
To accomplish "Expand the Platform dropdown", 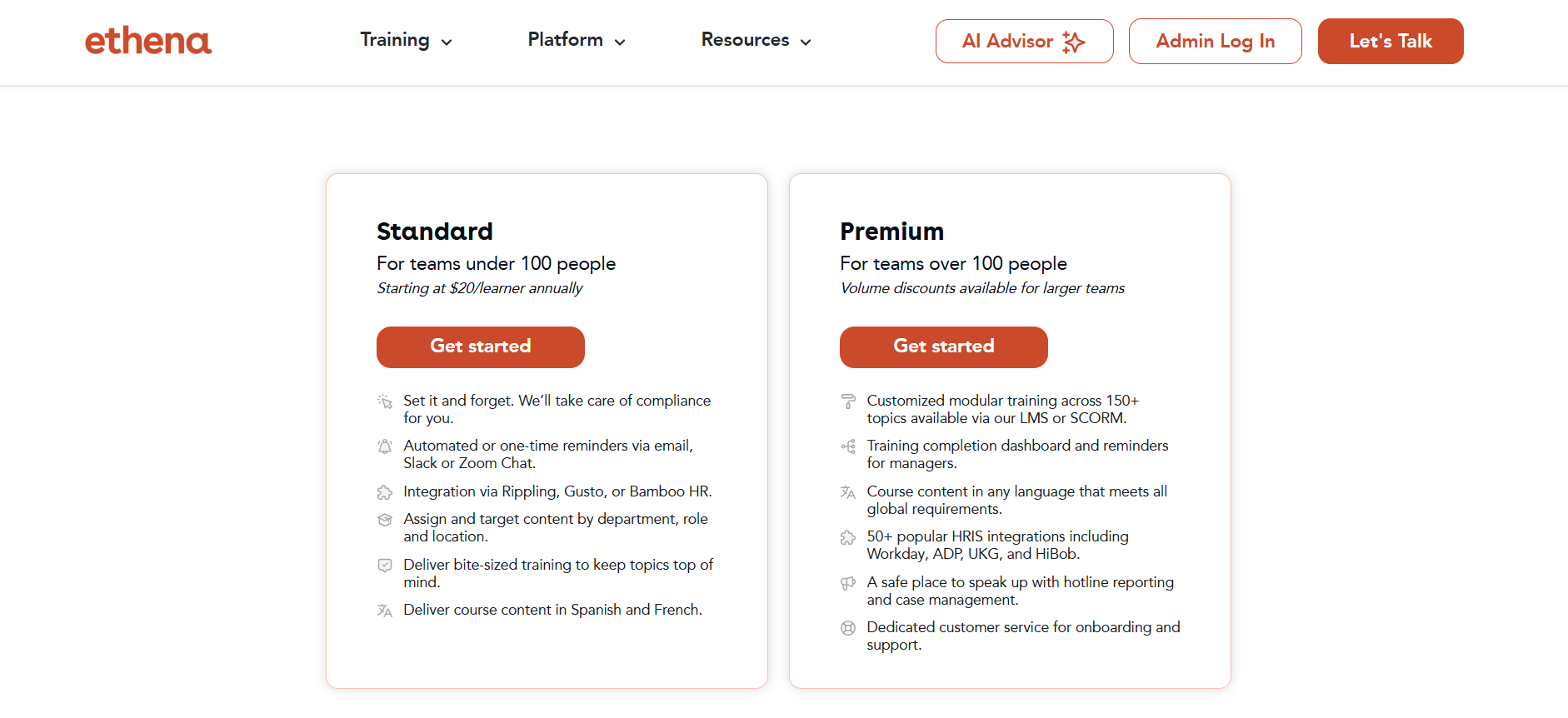I will pos(576,40).
